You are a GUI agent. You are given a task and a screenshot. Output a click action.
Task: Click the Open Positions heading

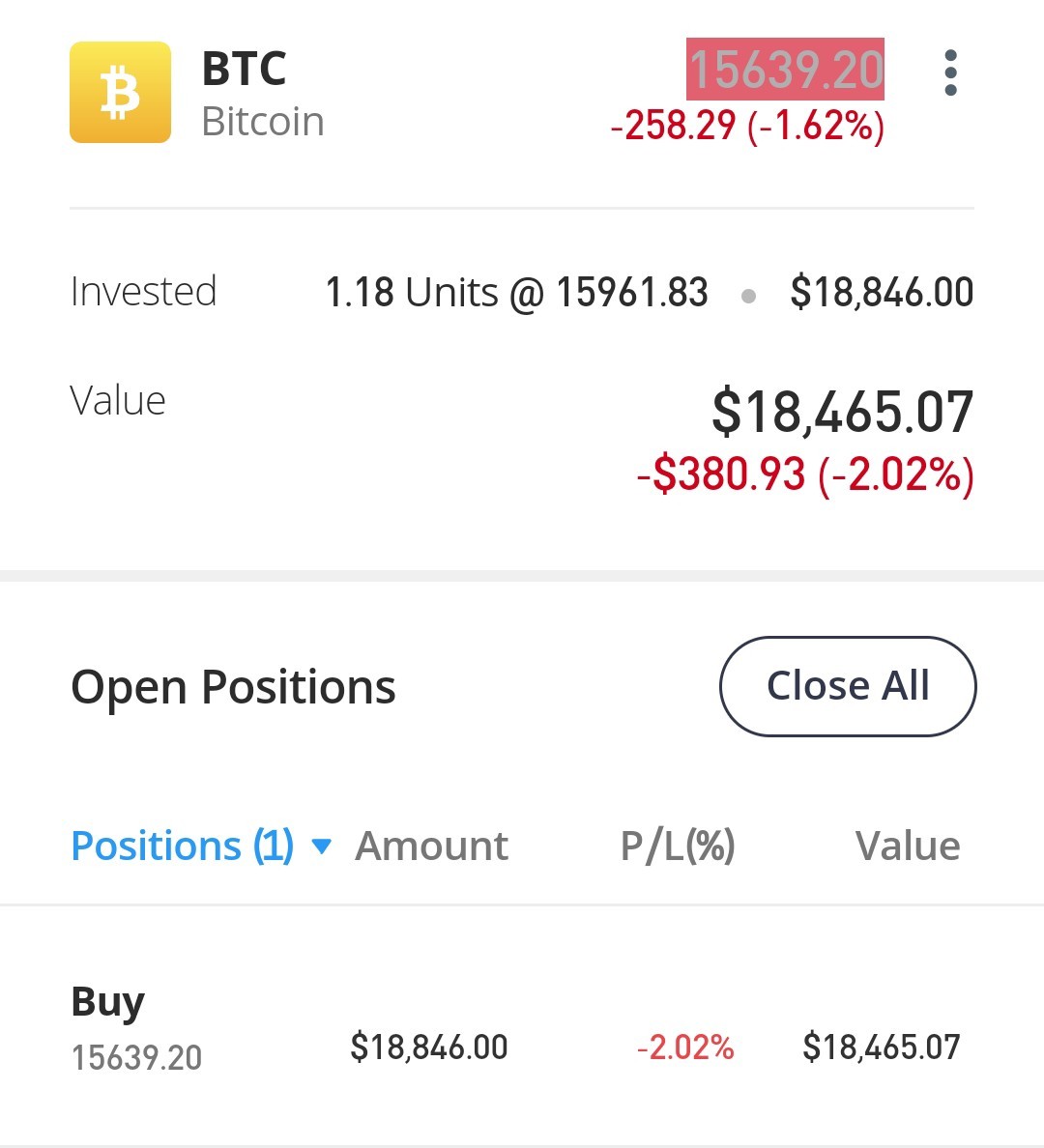tap(233, 687)
